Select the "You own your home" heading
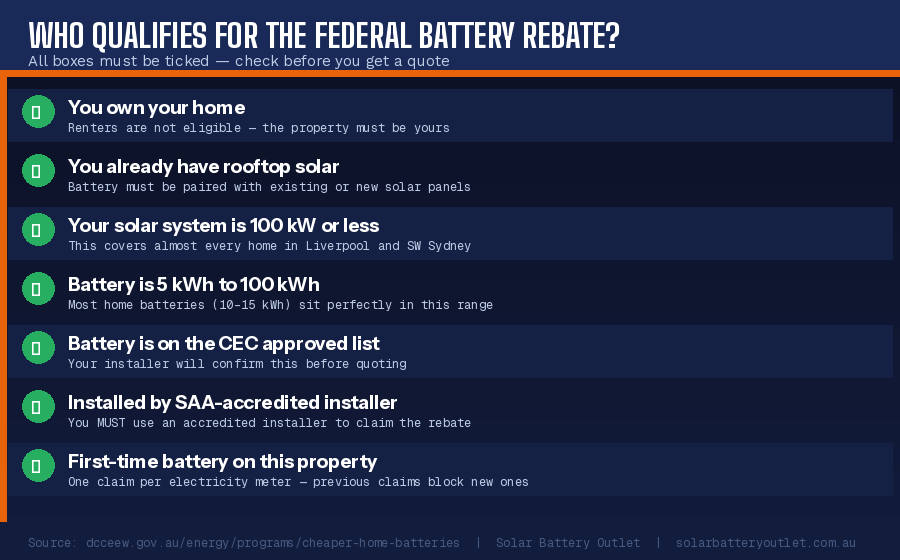The height and width of the screenshot is (560, 900). pos(156,107)
